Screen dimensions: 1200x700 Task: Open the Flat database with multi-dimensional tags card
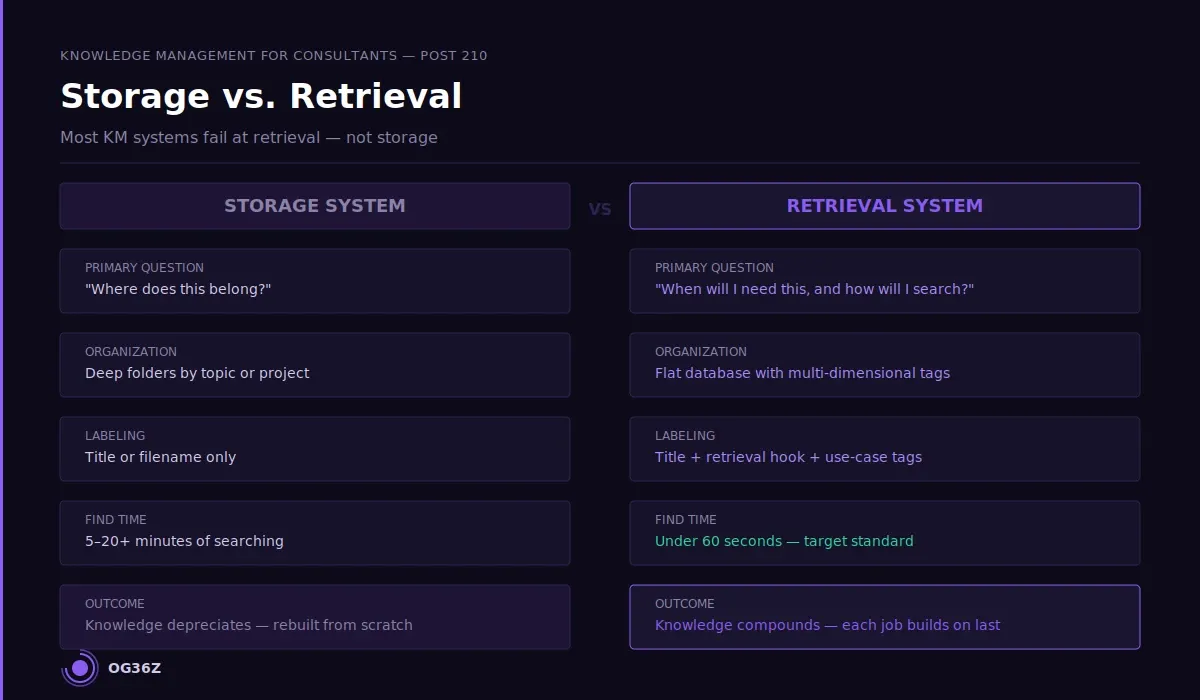(x=884, y=365)
